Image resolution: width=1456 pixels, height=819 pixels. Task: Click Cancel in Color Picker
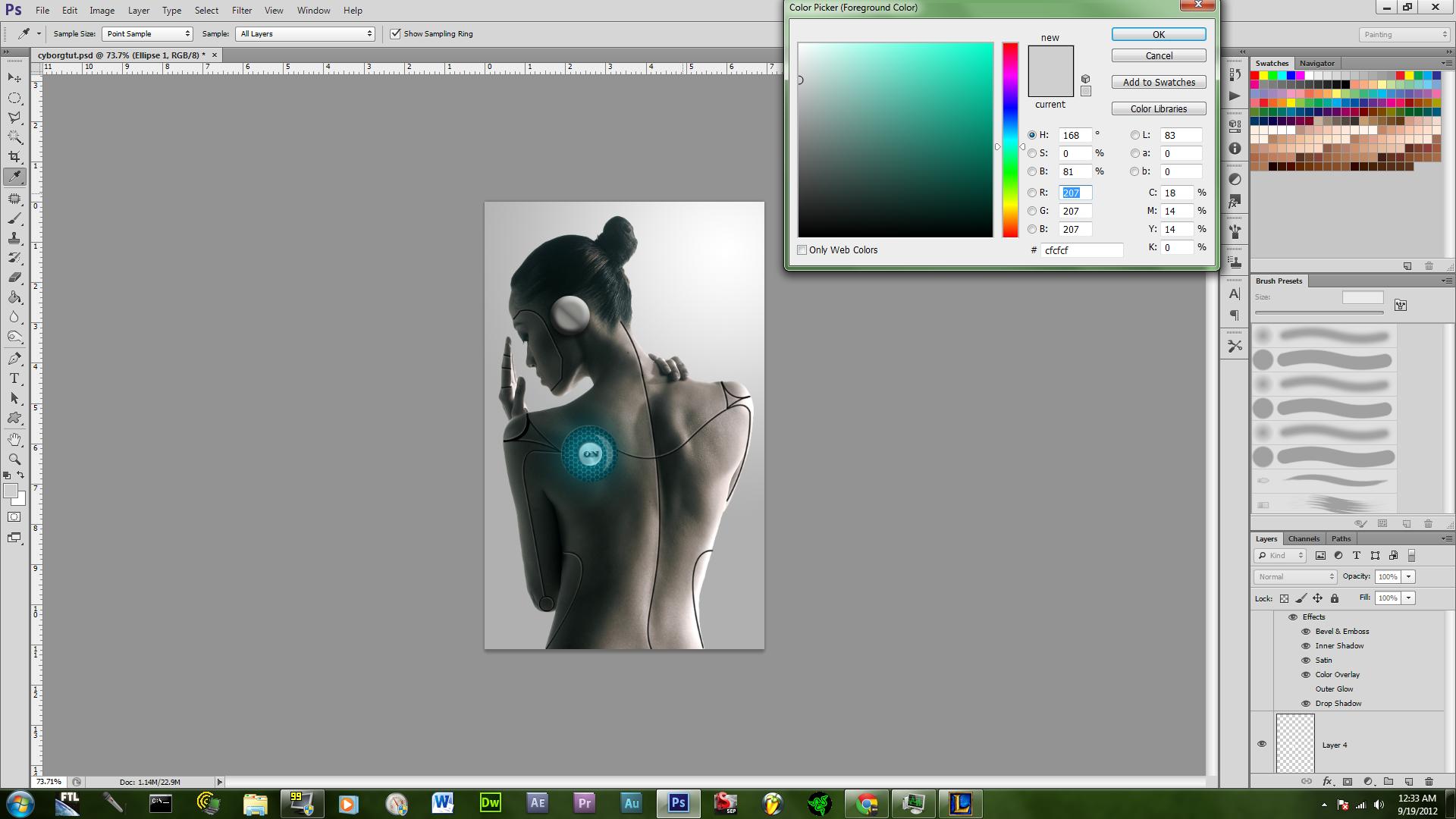(1159, 55)
